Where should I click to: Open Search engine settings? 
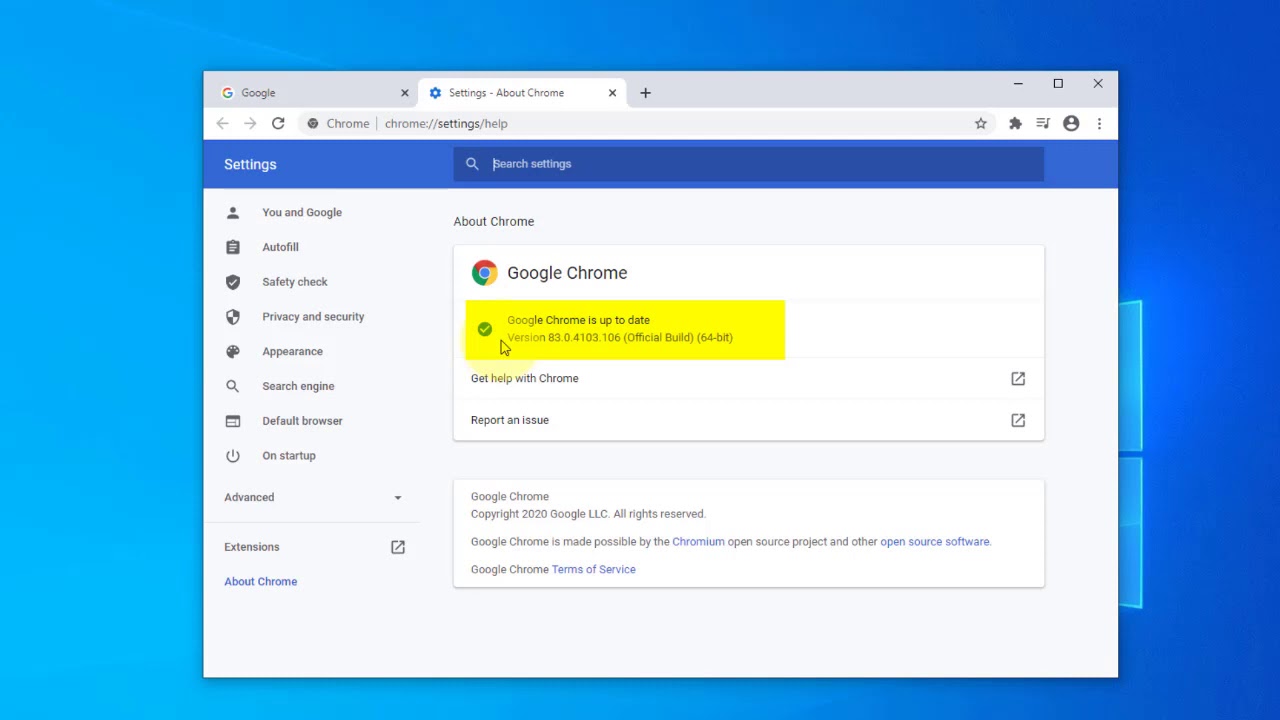298,386
